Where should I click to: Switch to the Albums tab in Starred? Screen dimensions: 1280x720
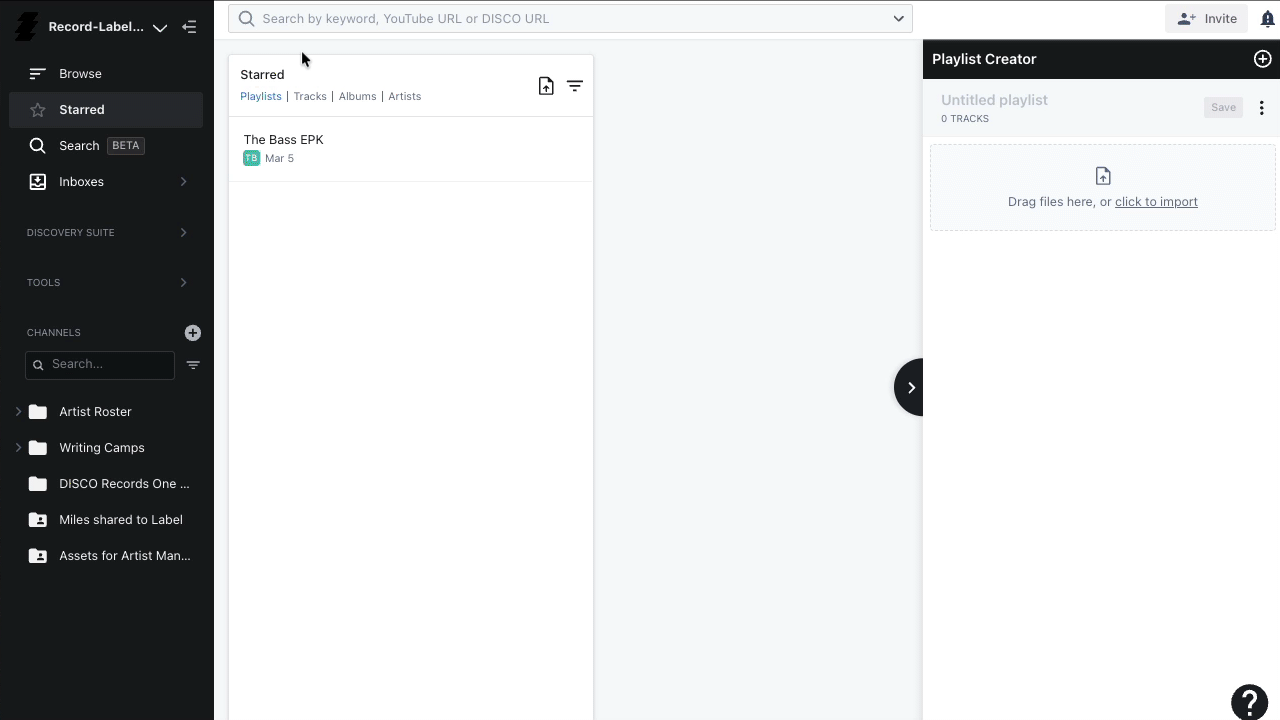point(357,96)
